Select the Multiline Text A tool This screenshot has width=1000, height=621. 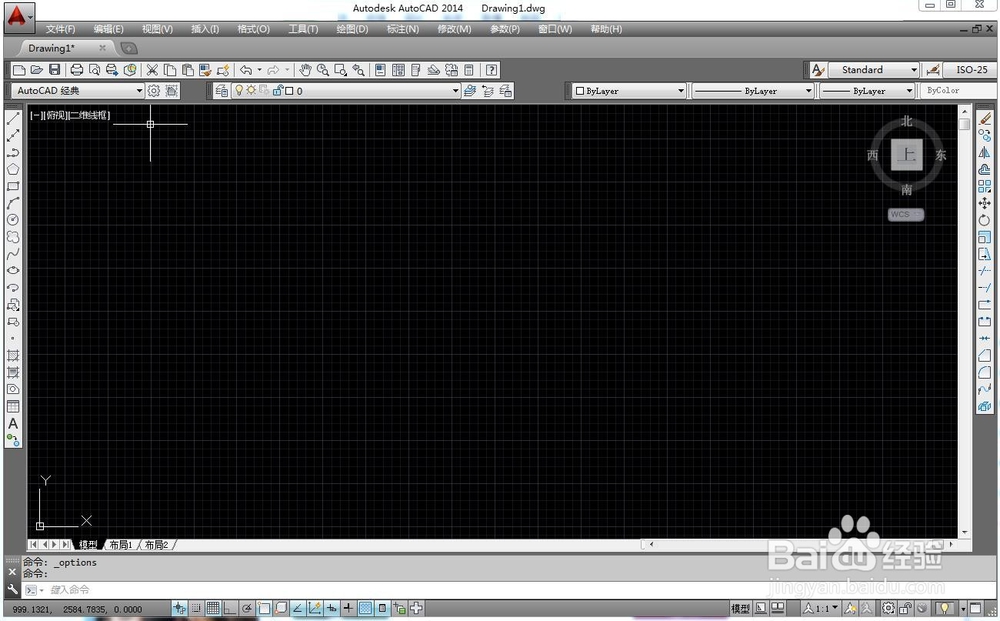coord(13,423)
